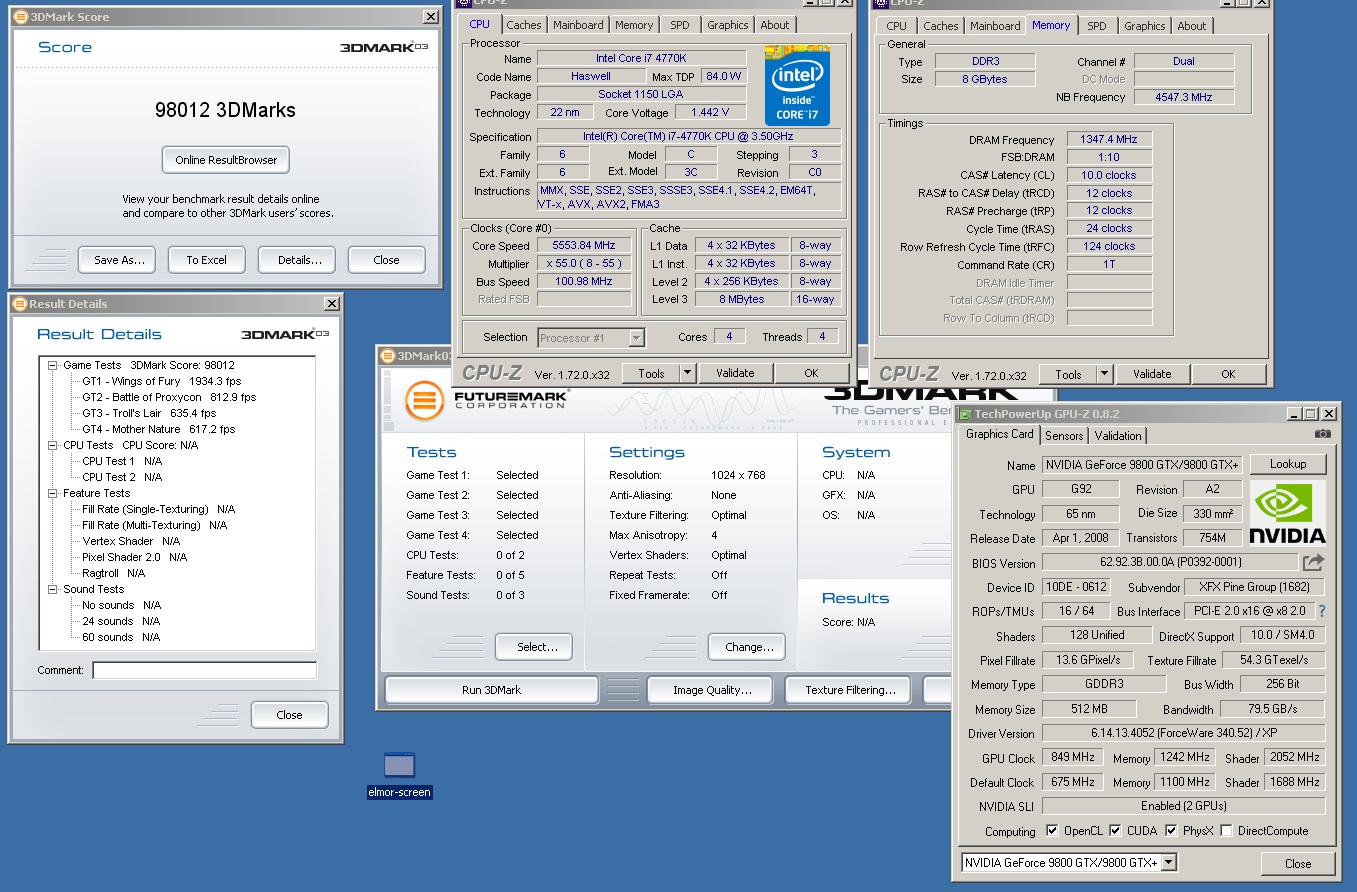Click the Core Speed 5553.84 MHz value
1357x892 pixels.
click(x=584, y=246)
